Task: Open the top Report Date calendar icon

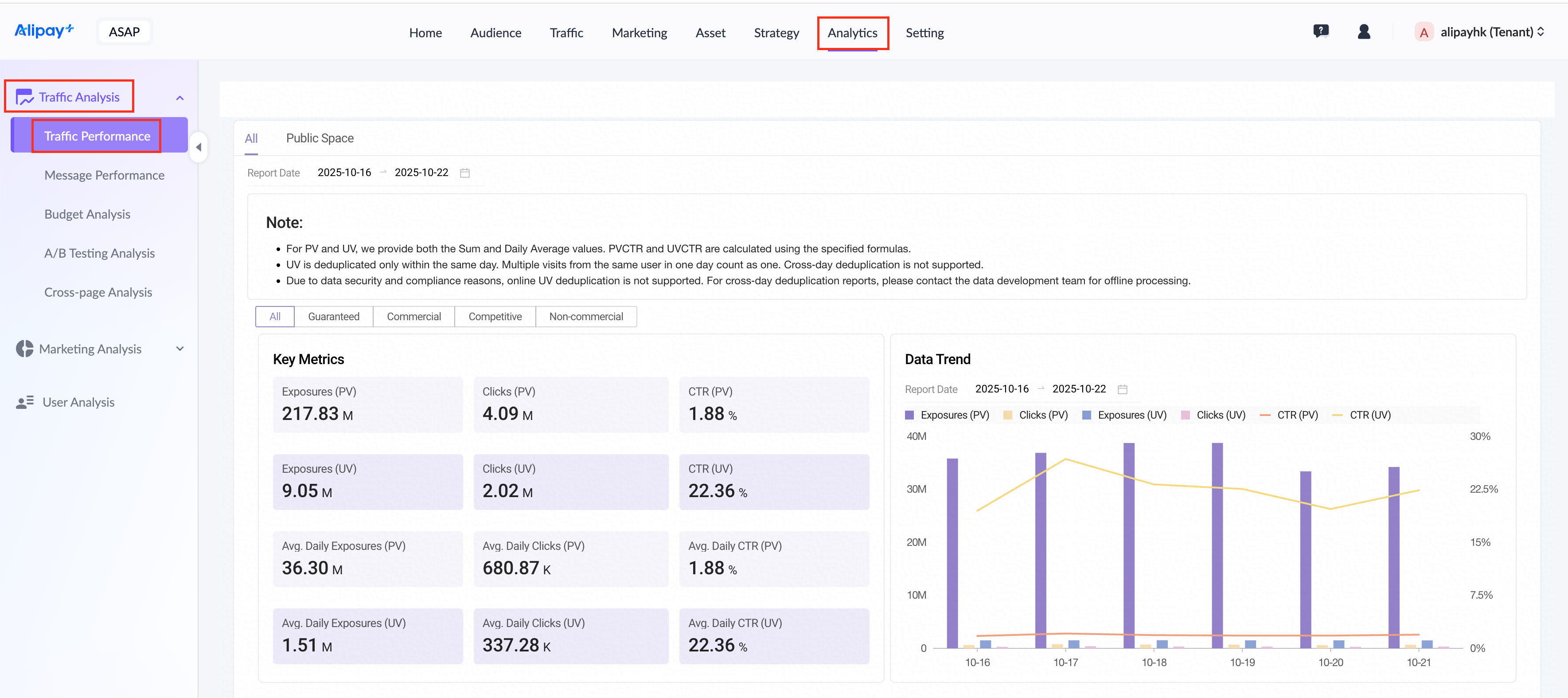Action: (x=464, y=173)
